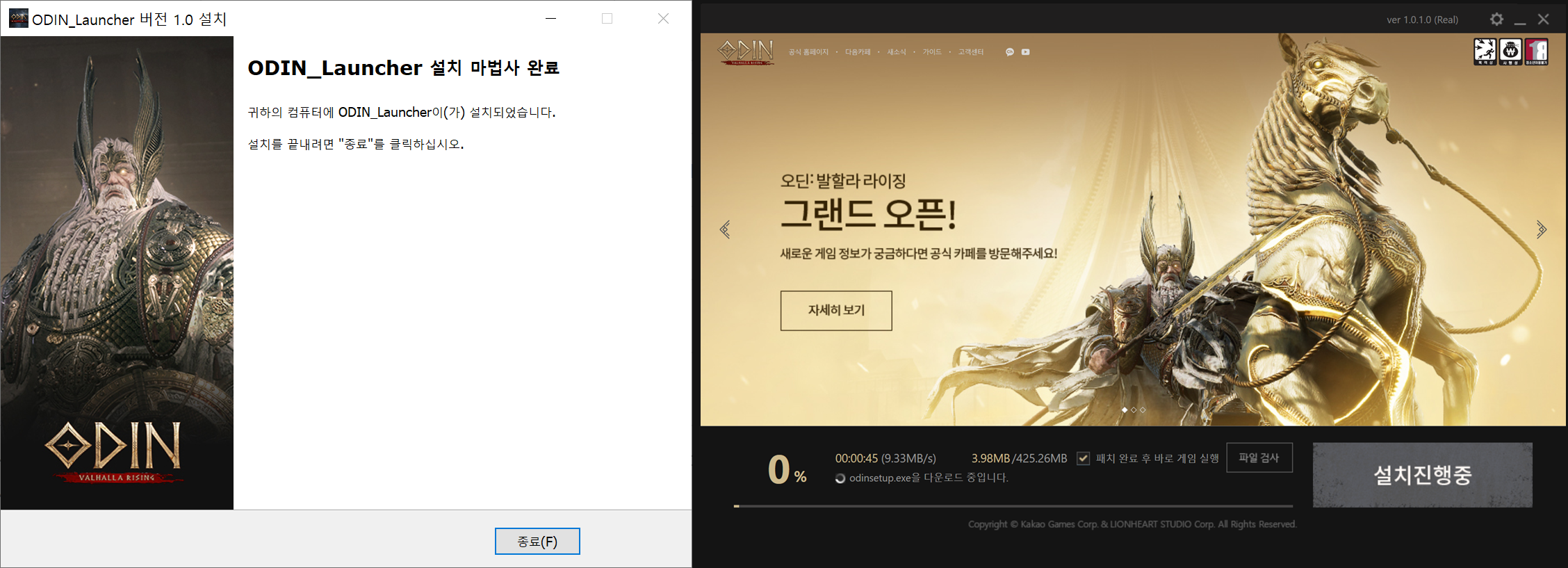Image resolution: width=1568 pixels, height=568 pixels.
Task: Click the Kakao Games copyright text
Action: [1132, 524]
